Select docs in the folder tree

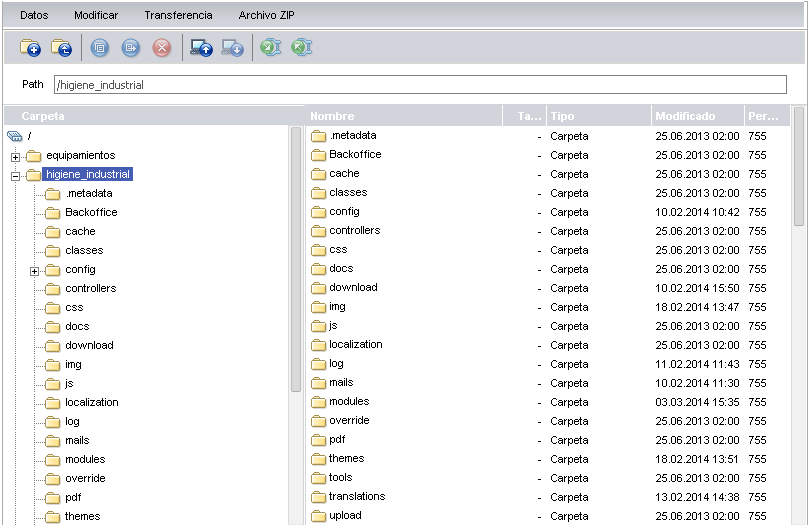coord(77,326)
